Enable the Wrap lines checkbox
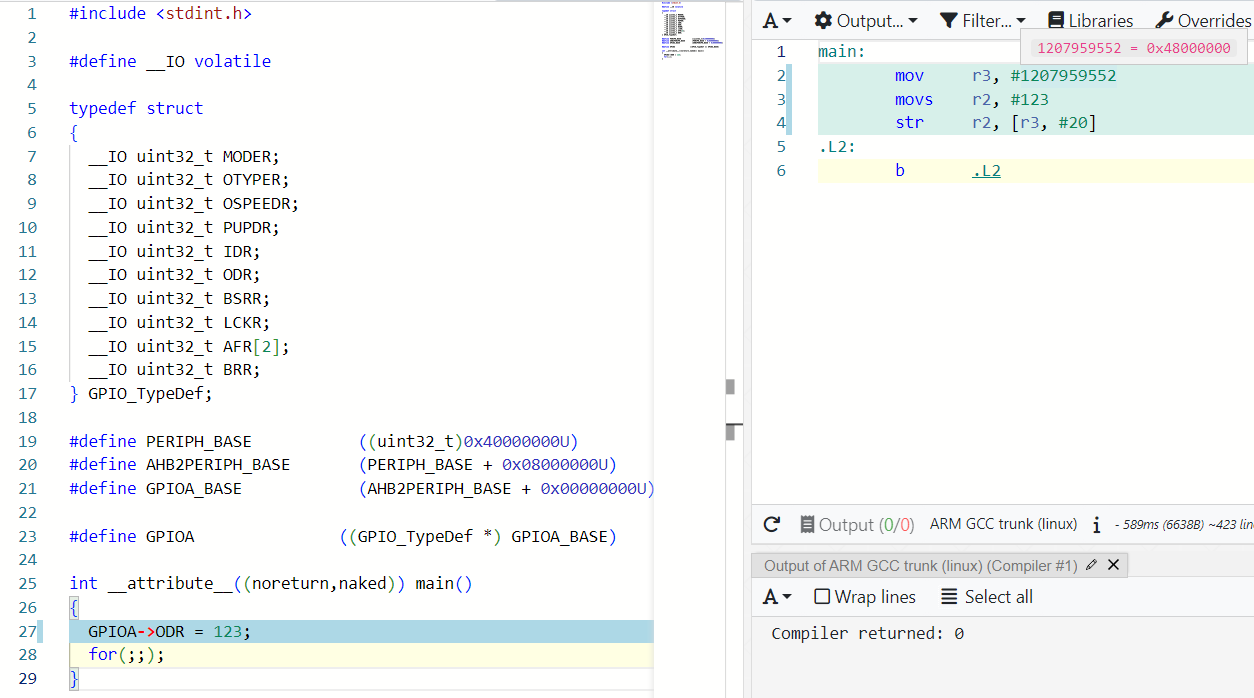 (822, 597)
